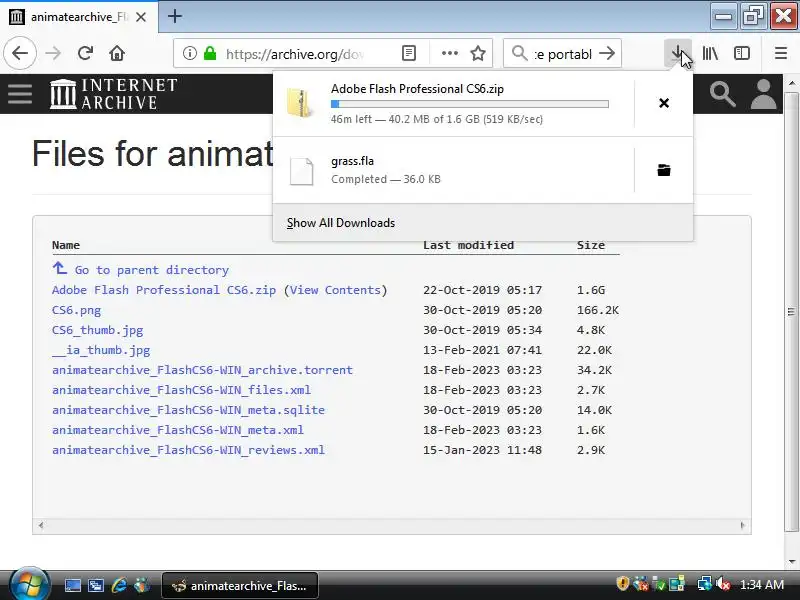
Task: Open __ia_thumb.jpg link
Action: 101,350
